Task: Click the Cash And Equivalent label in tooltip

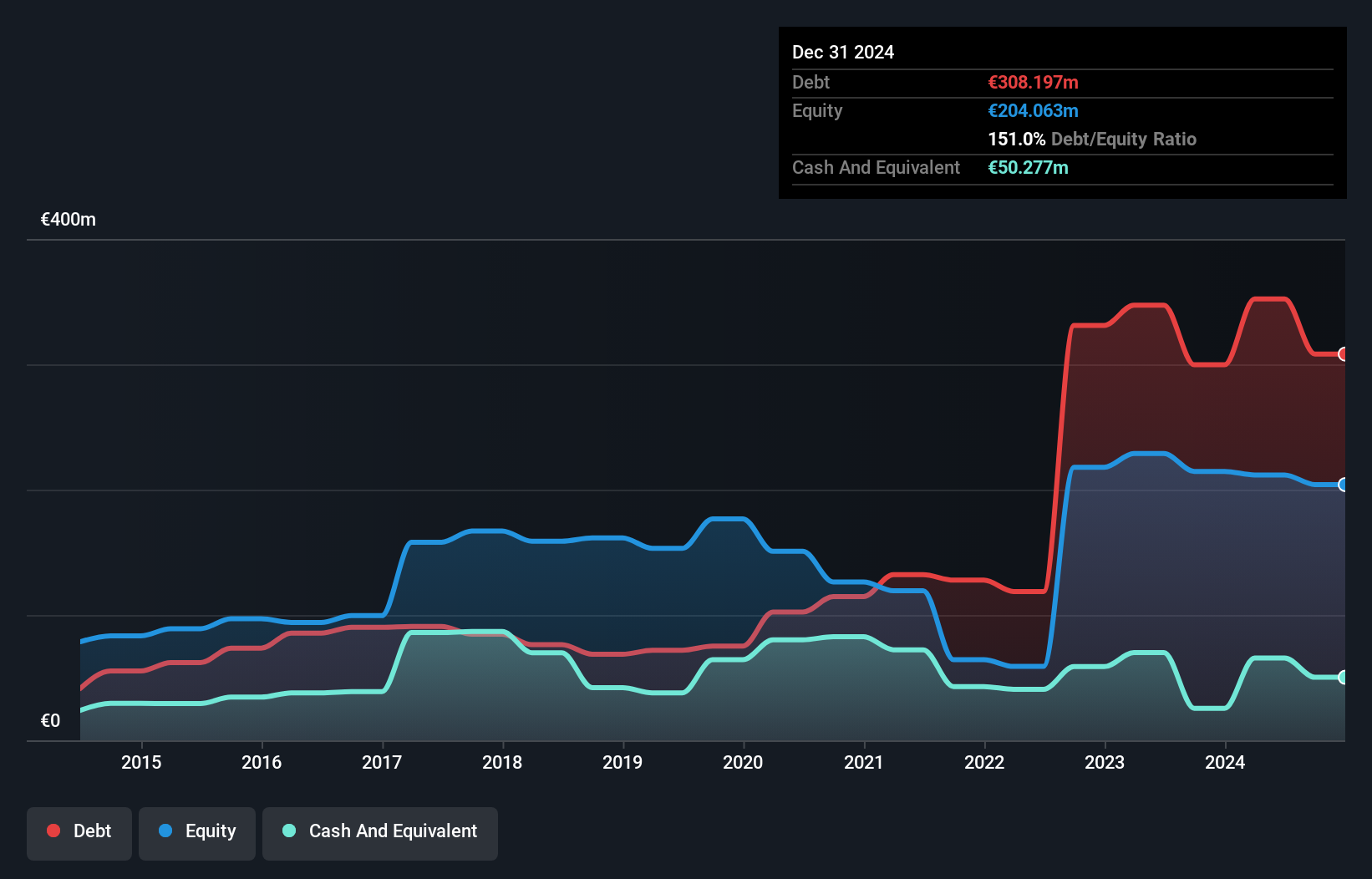Action: tap(876, 167)
